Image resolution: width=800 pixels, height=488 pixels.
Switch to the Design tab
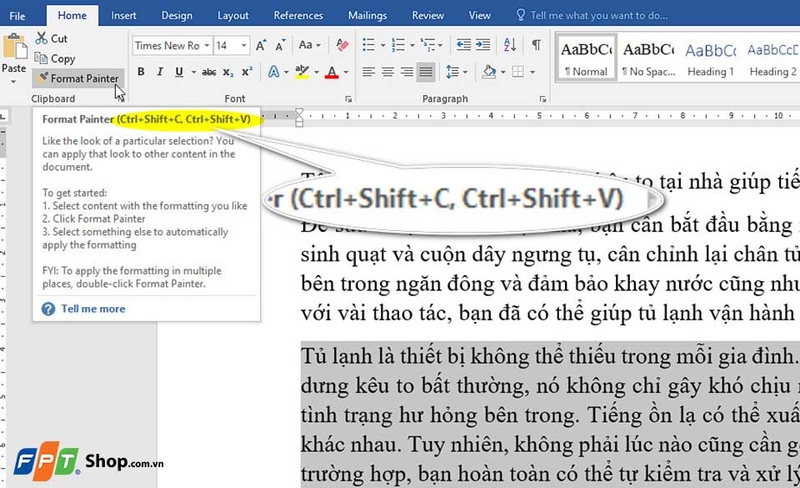pyautogui.click(x=177, y=15)
